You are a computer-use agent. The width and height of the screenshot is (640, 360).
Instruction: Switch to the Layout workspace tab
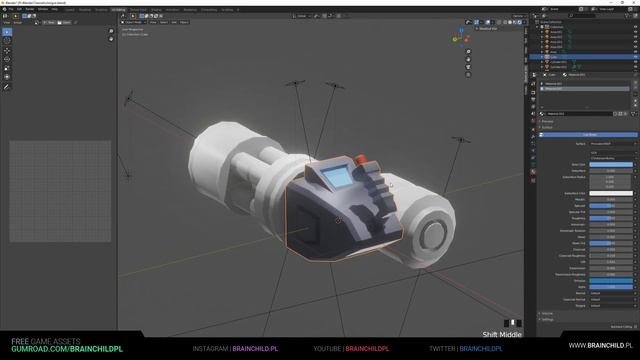click(70, 9)
